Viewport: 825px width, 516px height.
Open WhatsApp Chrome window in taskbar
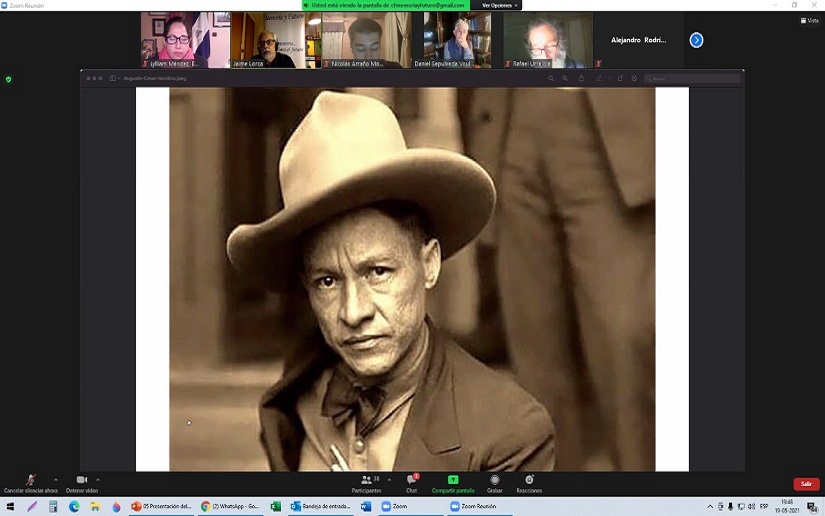point(231,507)
